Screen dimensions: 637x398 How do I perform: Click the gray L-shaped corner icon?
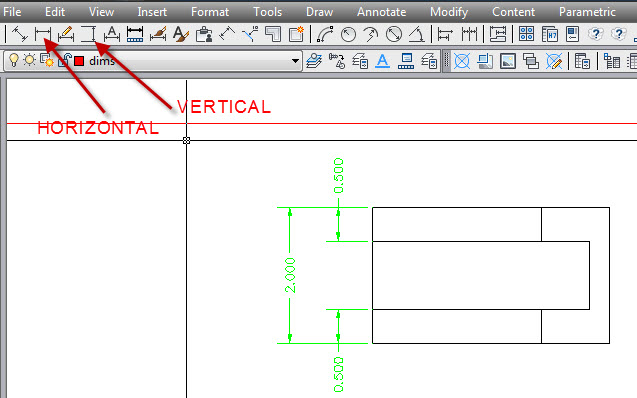pyautogui.click(x=273, y=34)
